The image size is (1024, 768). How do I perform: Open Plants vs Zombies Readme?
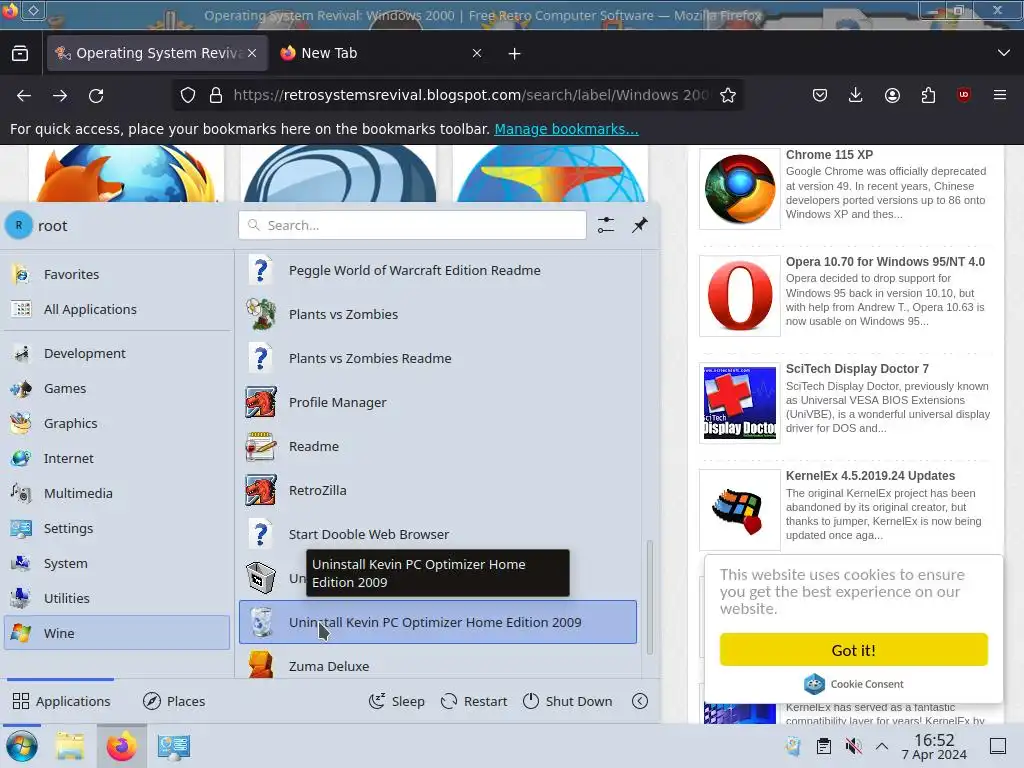click(x=438, y=359)
